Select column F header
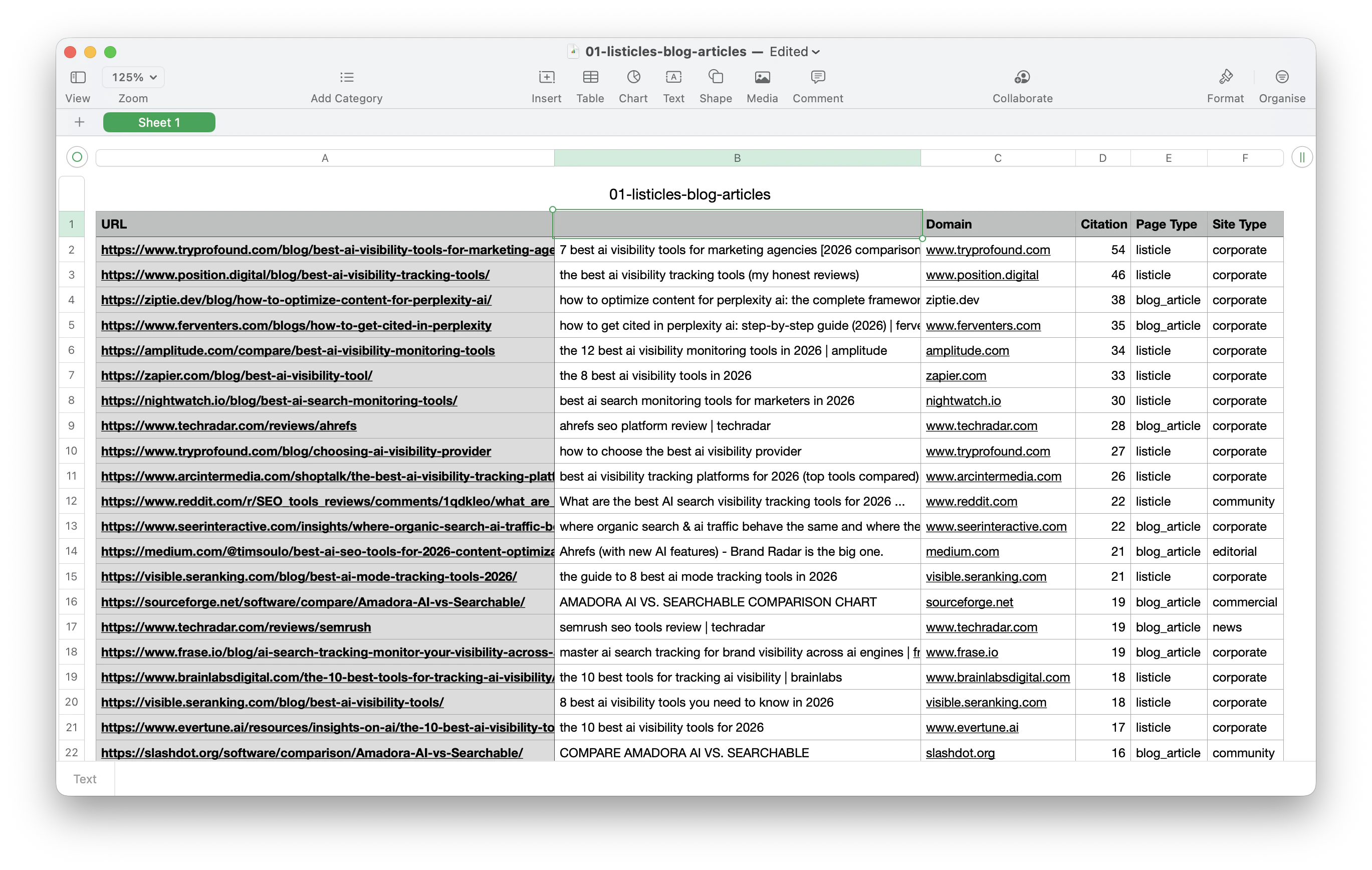This screenshot has width=1372, height=870. 1245,158
